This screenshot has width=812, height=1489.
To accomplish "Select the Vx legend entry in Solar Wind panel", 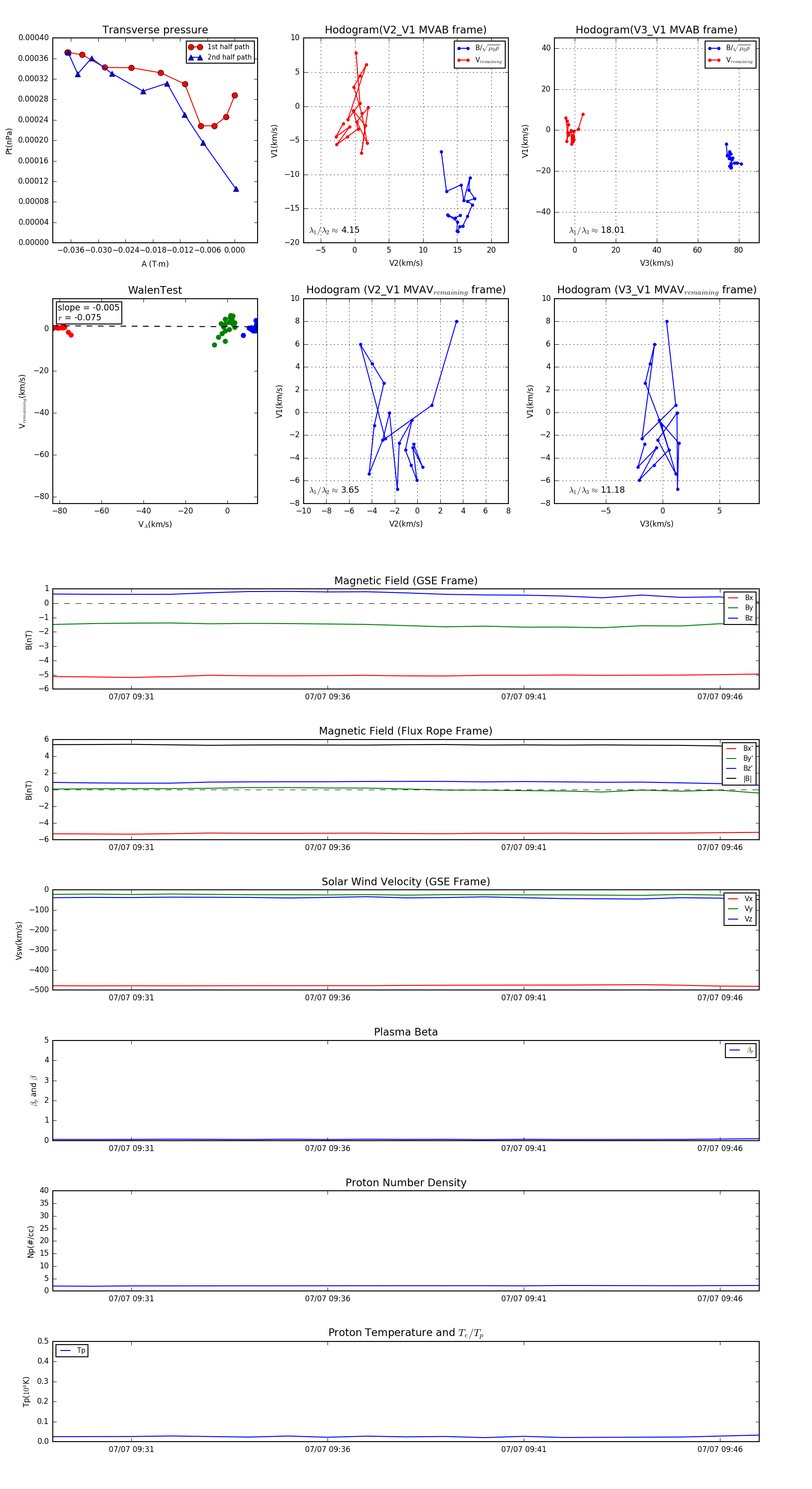I will click(740, 899).
